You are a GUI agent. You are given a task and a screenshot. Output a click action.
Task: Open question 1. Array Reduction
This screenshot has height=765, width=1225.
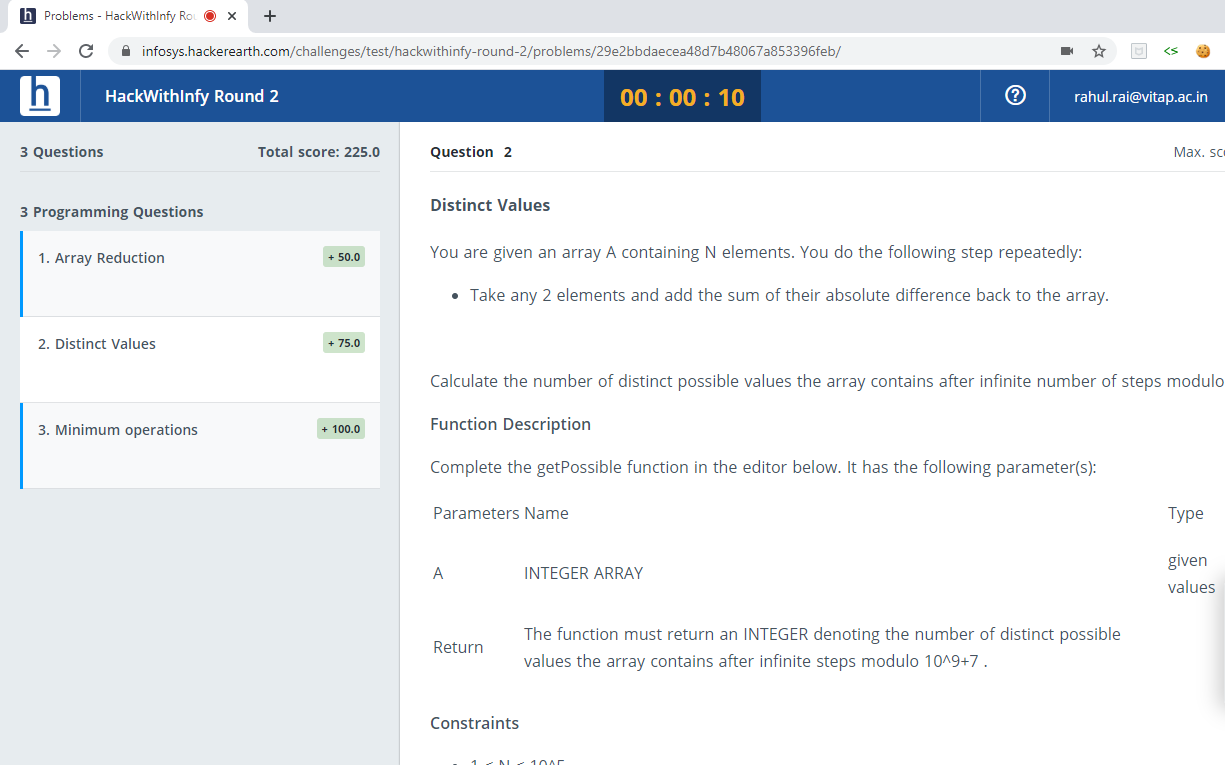coord(200,274)
